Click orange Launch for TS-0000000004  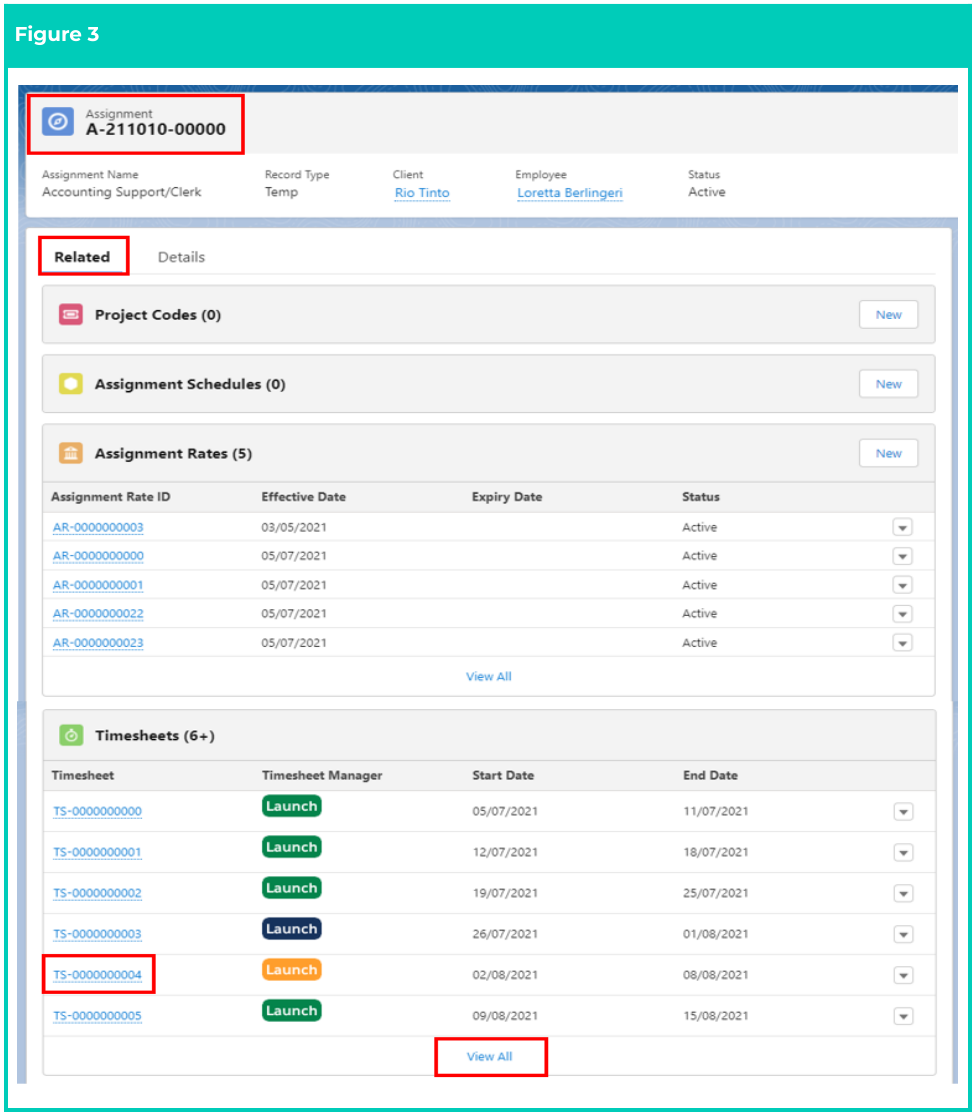click(292, 970)
